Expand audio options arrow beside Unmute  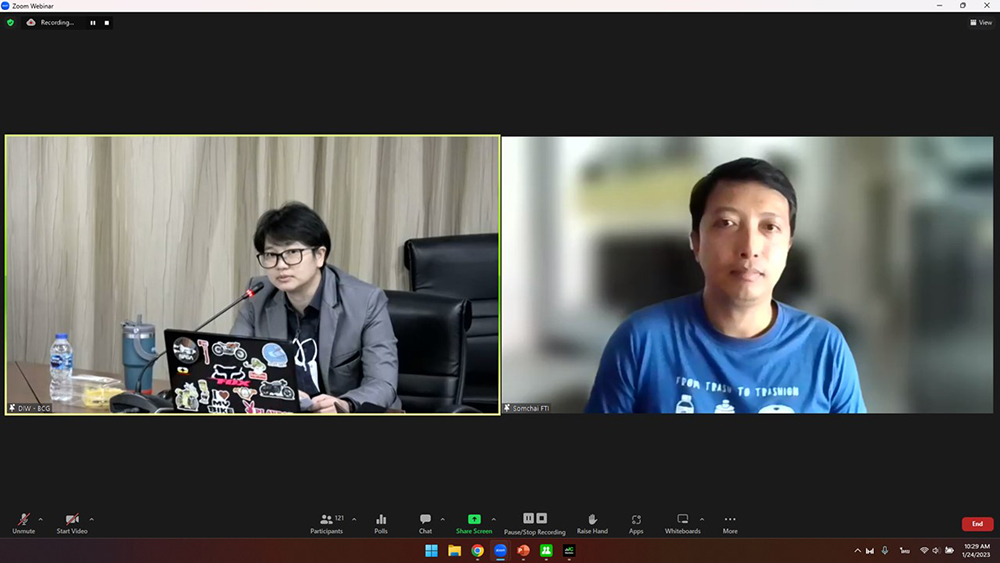pyautogui.click(x=40, y=519)
